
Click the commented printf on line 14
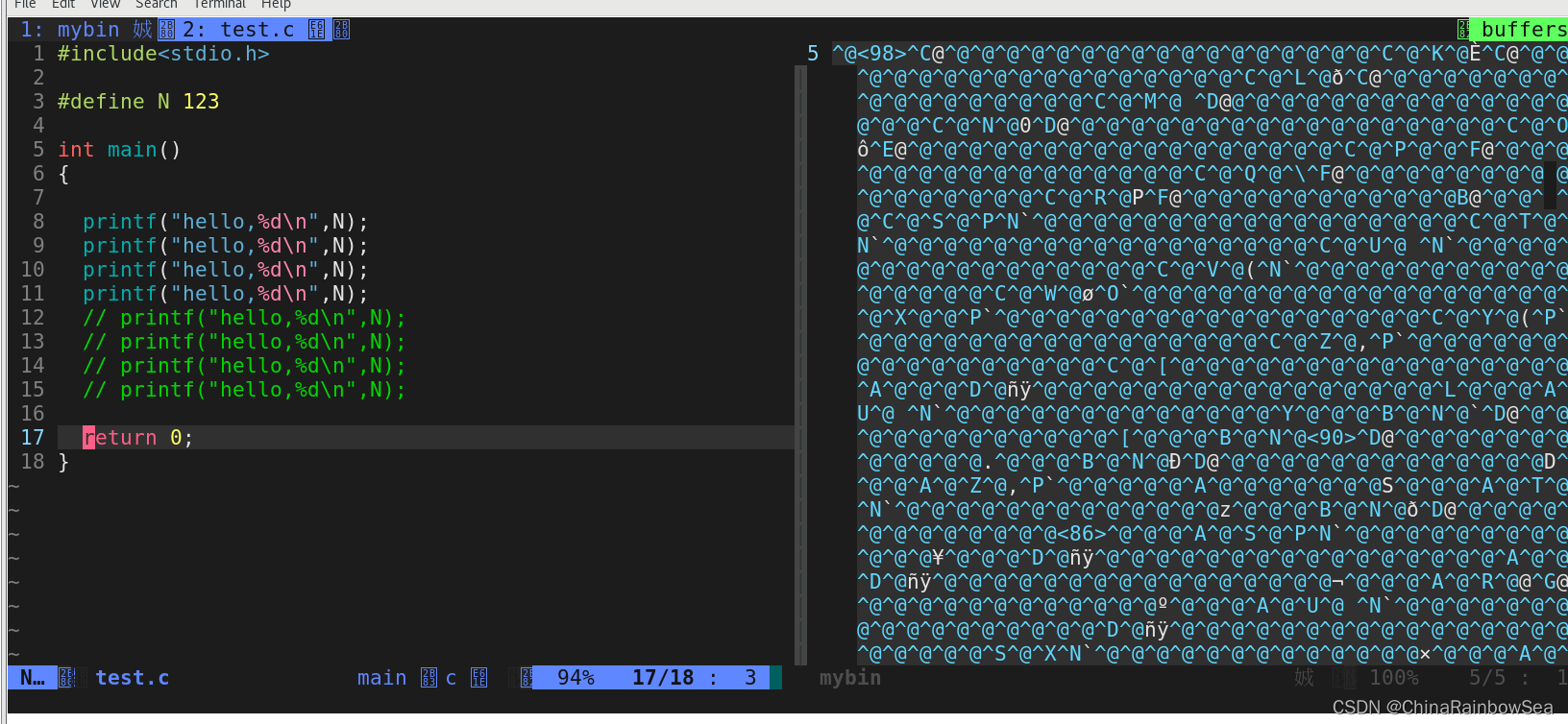coord(244,366)
